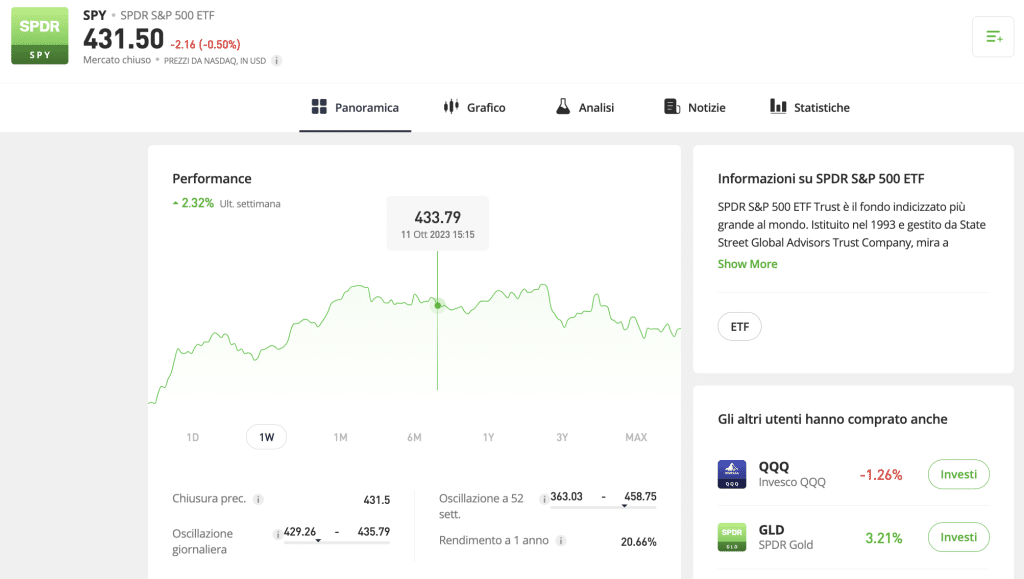
Task: Click the Statistiche bar-chart icon
Action: pyautogui.click(x=779, y=106)
